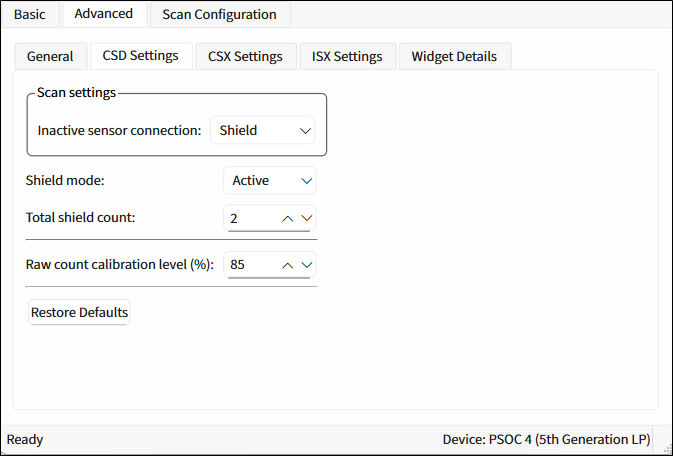Open the Shield mode dropdown
This screenshot has width=673, height=456.
pyautogui.click(x=269, y=181)
